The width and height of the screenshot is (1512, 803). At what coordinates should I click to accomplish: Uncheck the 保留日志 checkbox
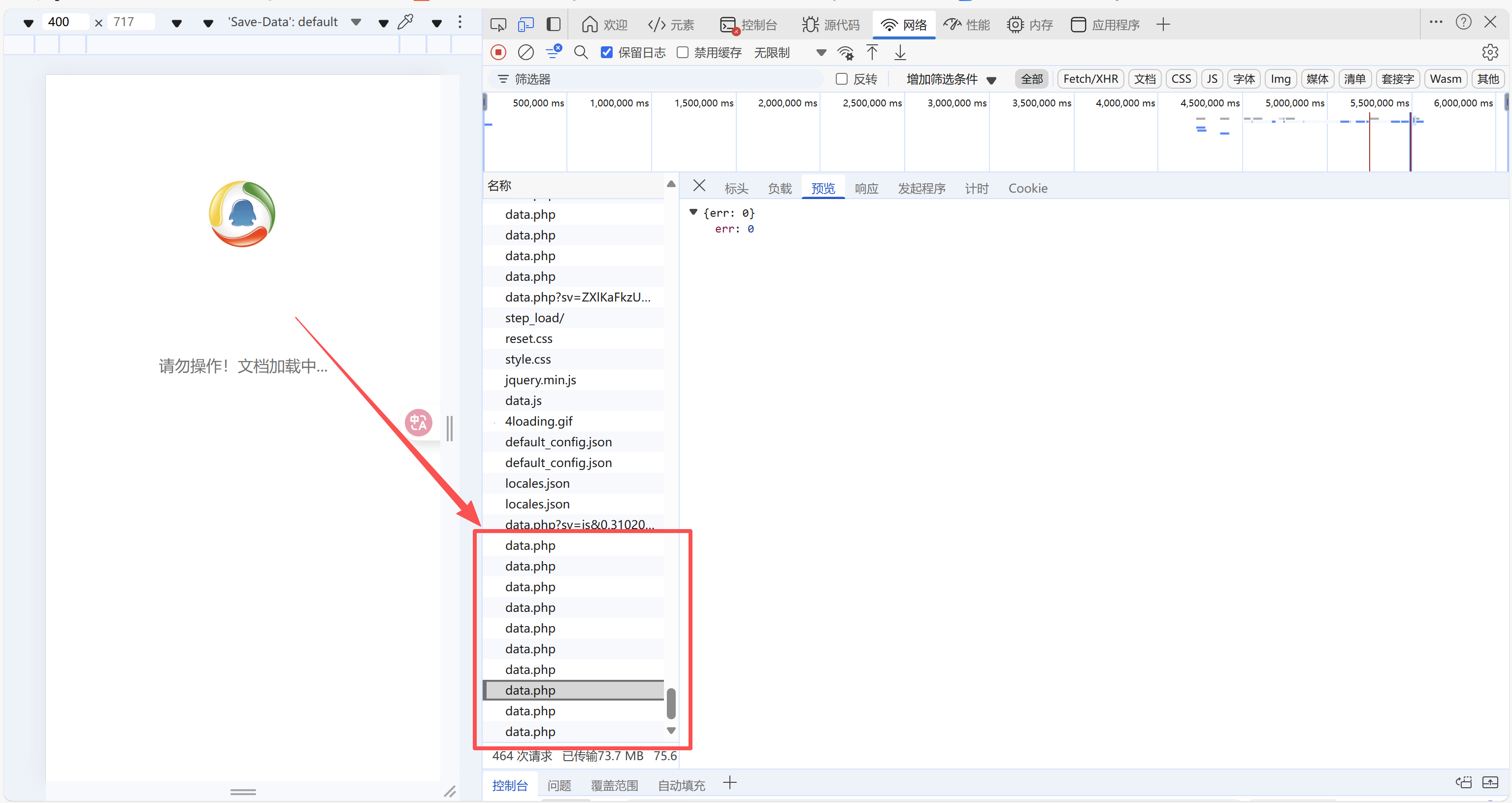point(607,53)
